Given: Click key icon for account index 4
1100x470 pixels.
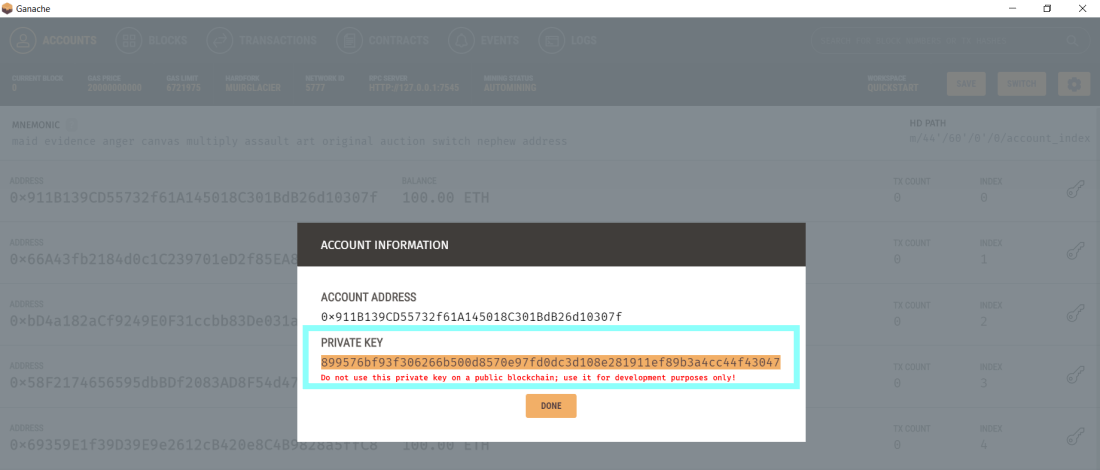Looking at the screenshot, I should click(x=1073, y=435).
